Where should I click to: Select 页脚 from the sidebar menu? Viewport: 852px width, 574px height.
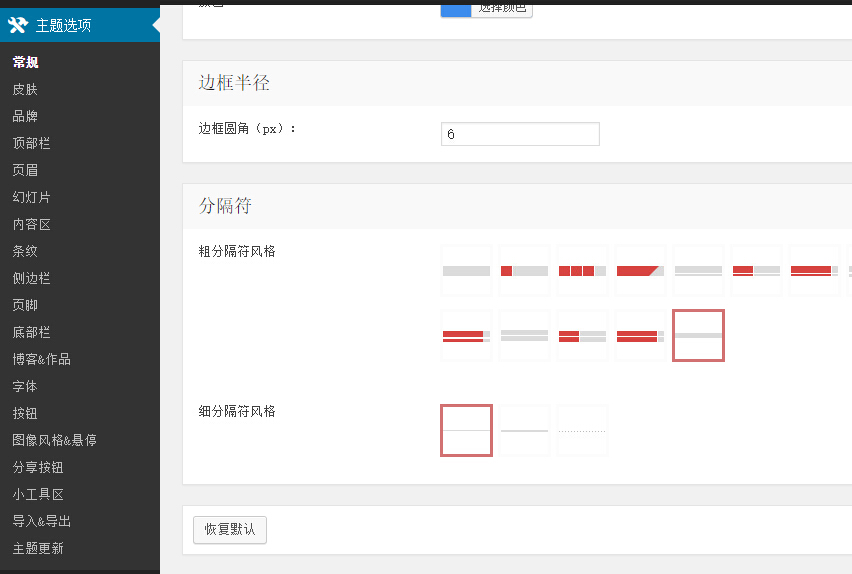[x=25, y=305]
